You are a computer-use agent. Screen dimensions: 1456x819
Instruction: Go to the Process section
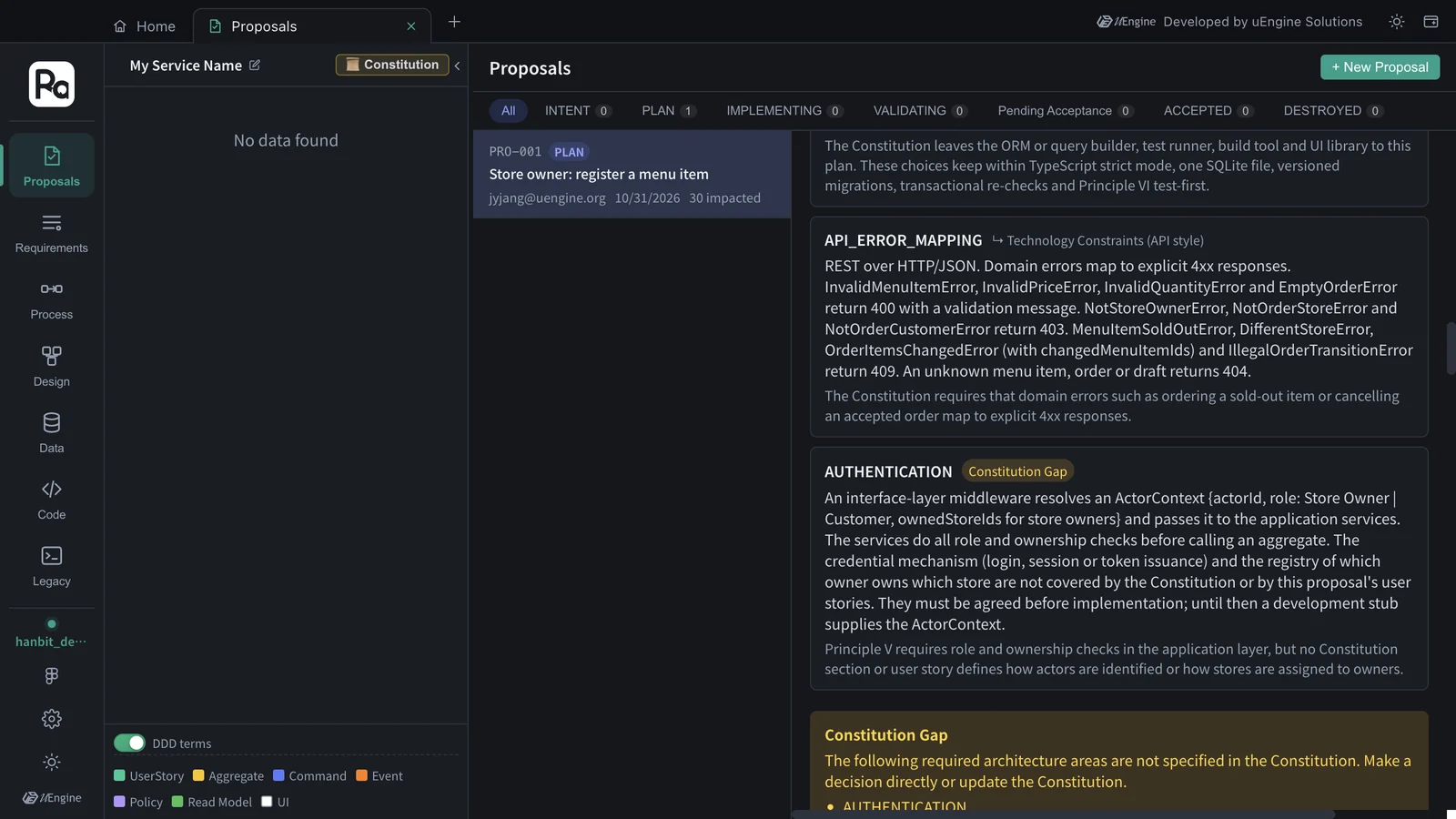[52, 299]
